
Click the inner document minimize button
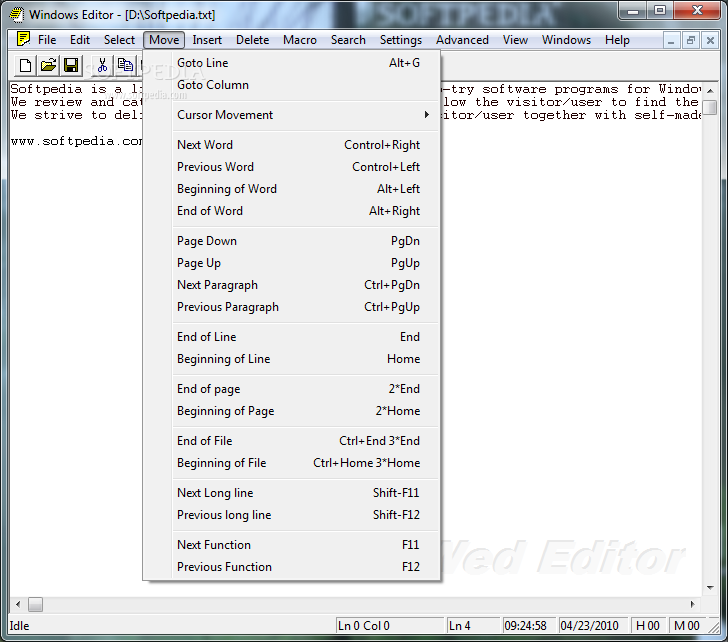(x=671, y=41)
